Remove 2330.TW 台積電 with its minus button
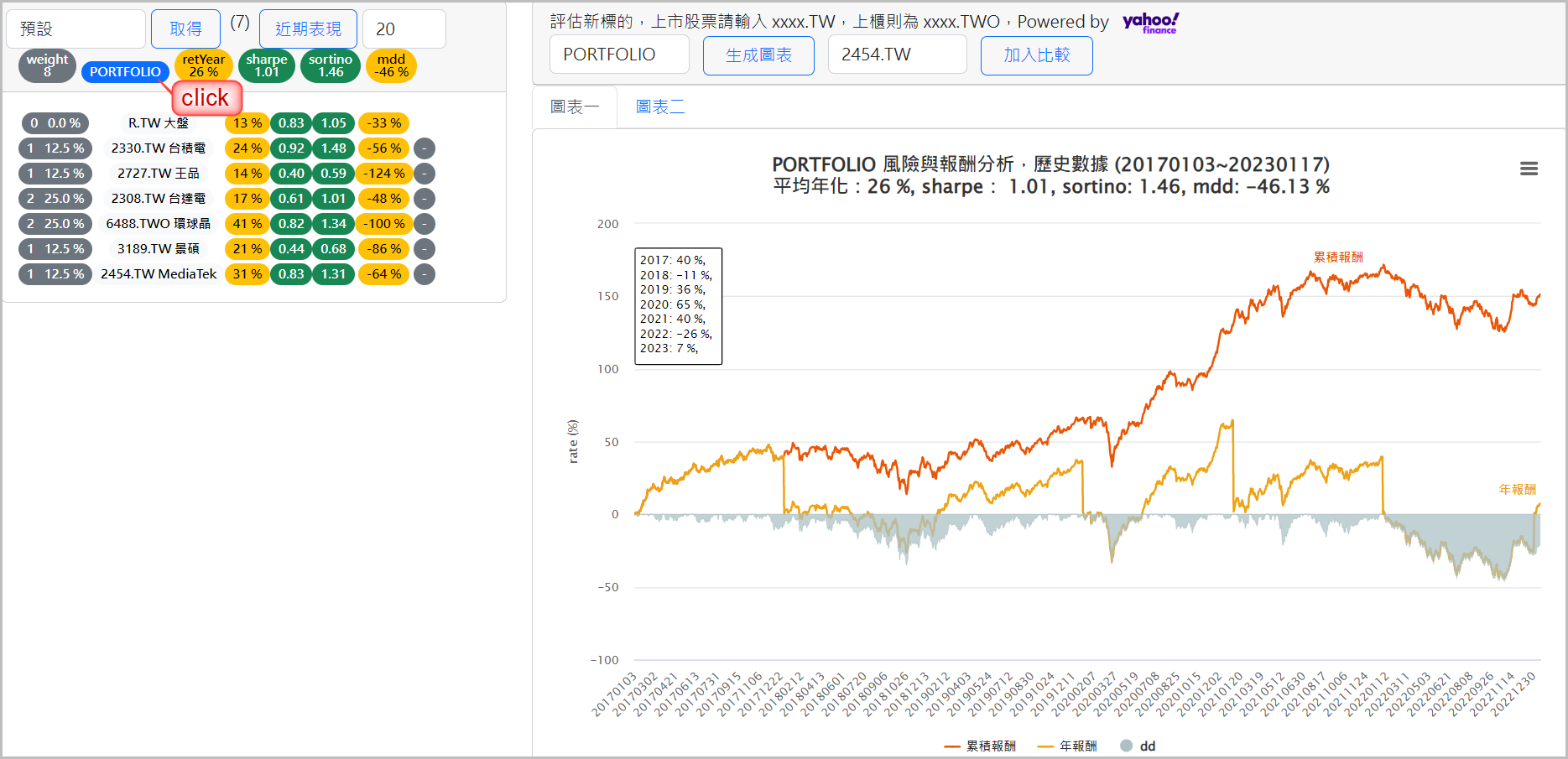 [x=425, y=148]
